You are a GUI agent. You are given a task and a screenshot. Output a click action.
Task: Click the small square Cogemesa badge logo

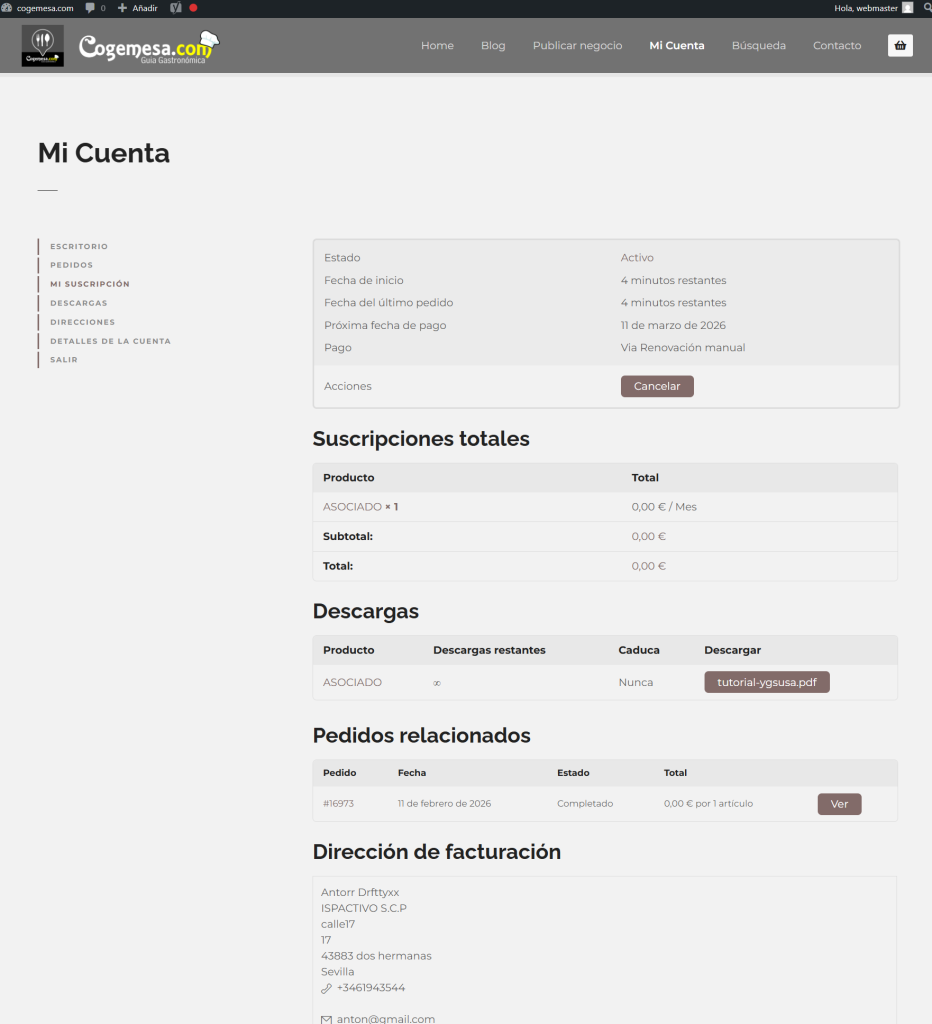pyautogui.click(x=42, y=46)
